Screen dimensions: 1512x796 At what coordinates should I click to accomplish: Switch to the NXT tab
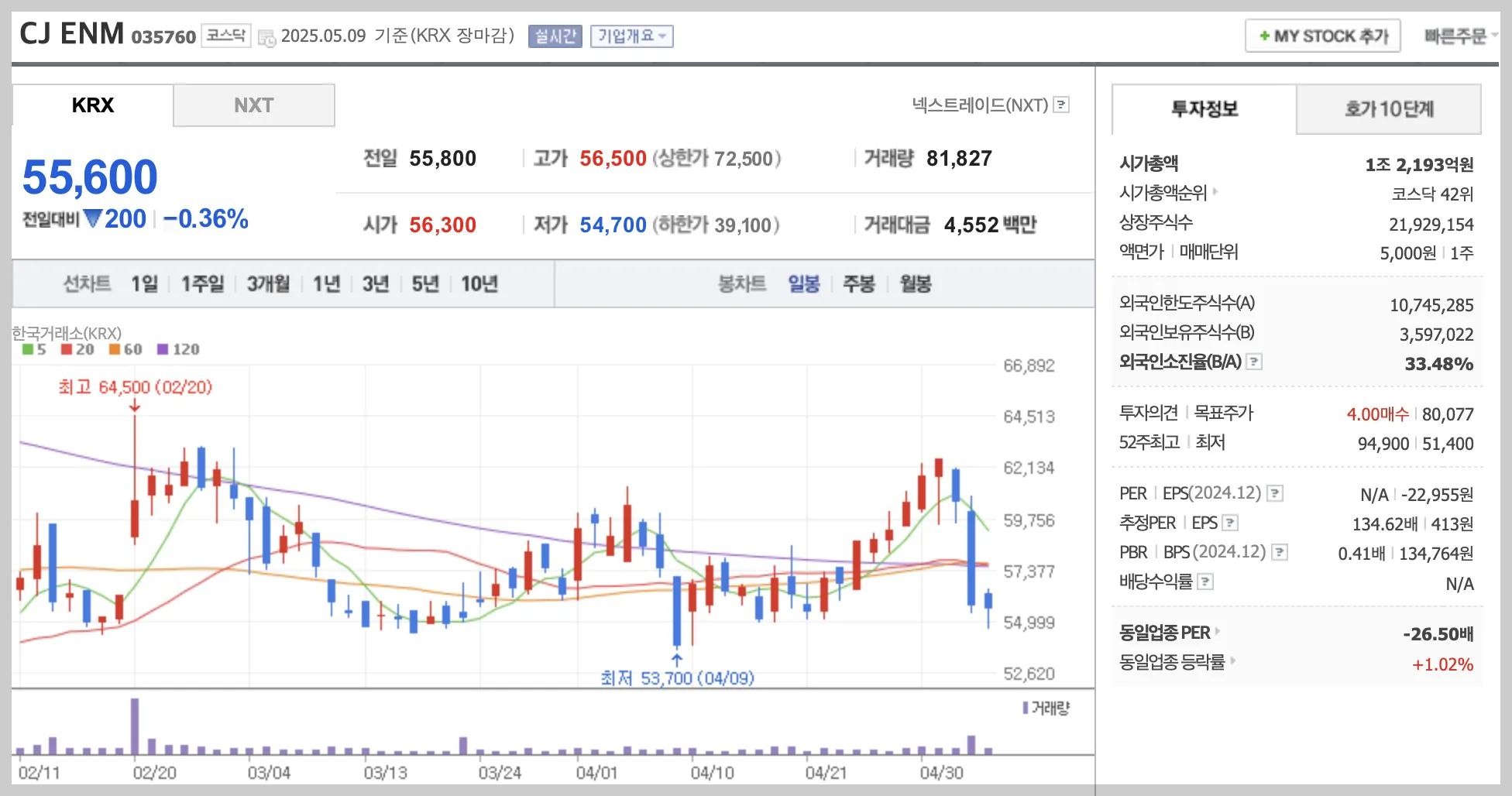point(254,105)
